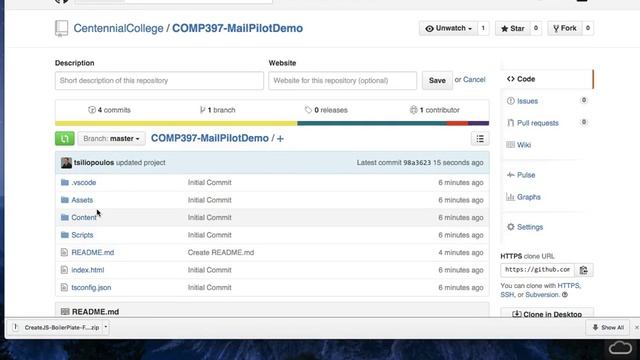
Task: Open the Pull requests tab
Action: (x=538, y=123)
